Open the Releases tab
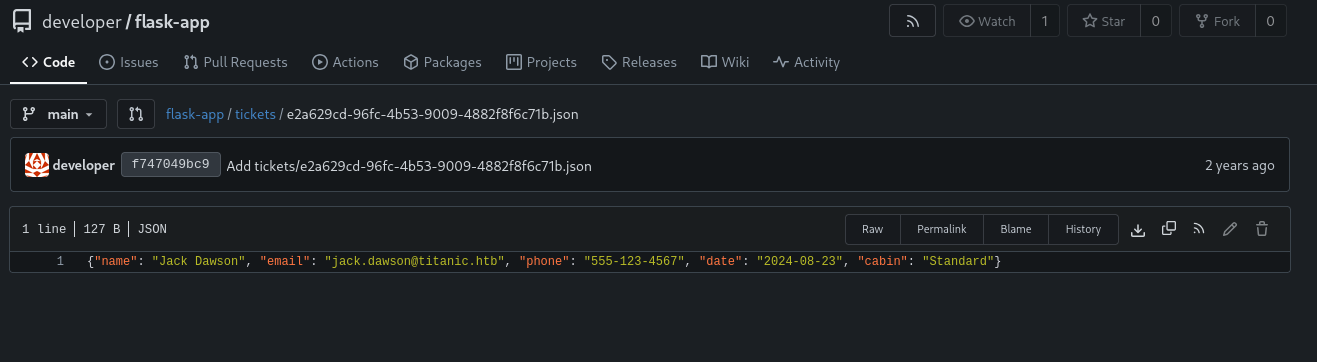This screenshot has height=362, width=1317. click(639, 62)
